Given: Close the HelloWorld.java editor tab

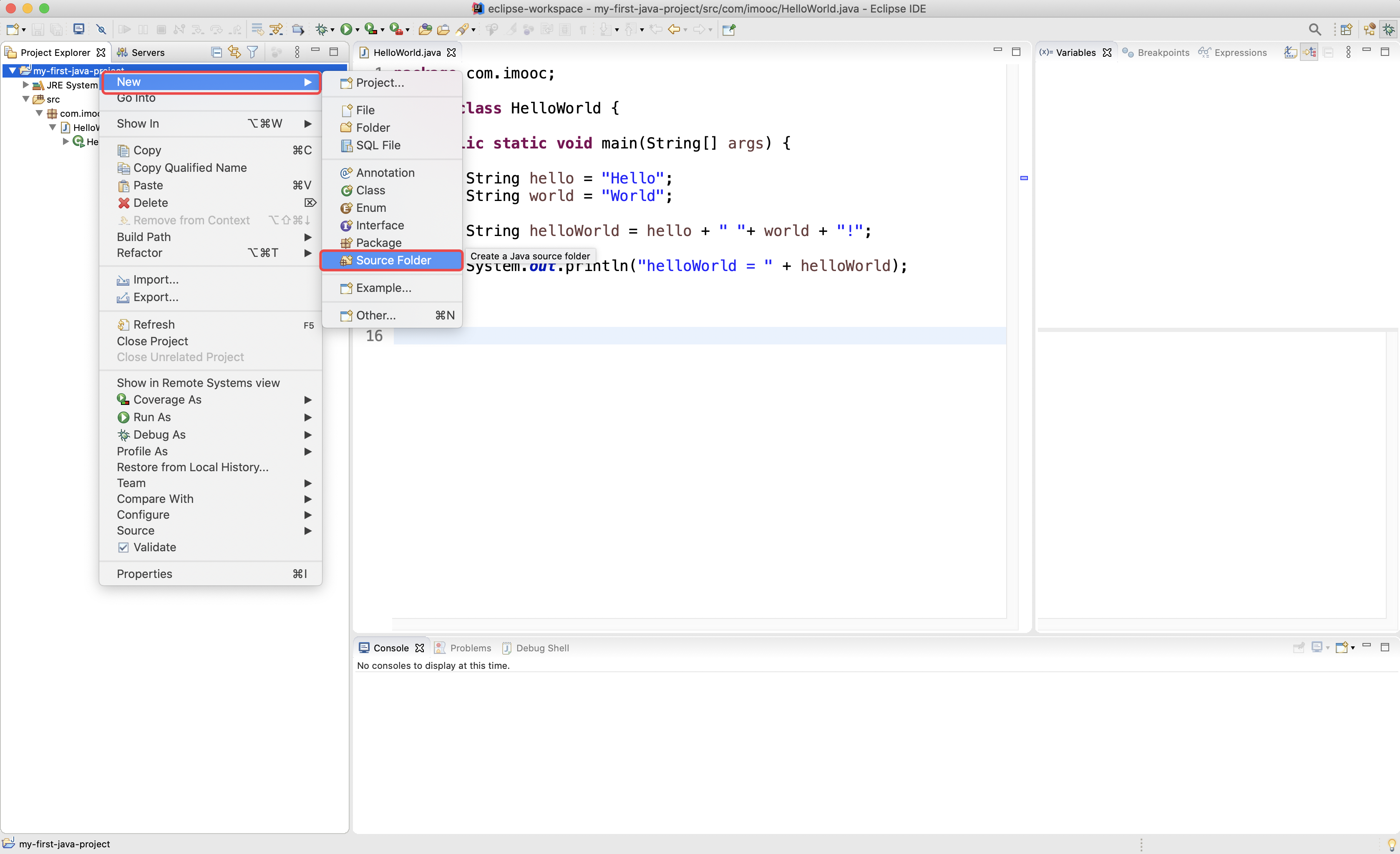Looking at the screenshot, I should tap(451, 52).
